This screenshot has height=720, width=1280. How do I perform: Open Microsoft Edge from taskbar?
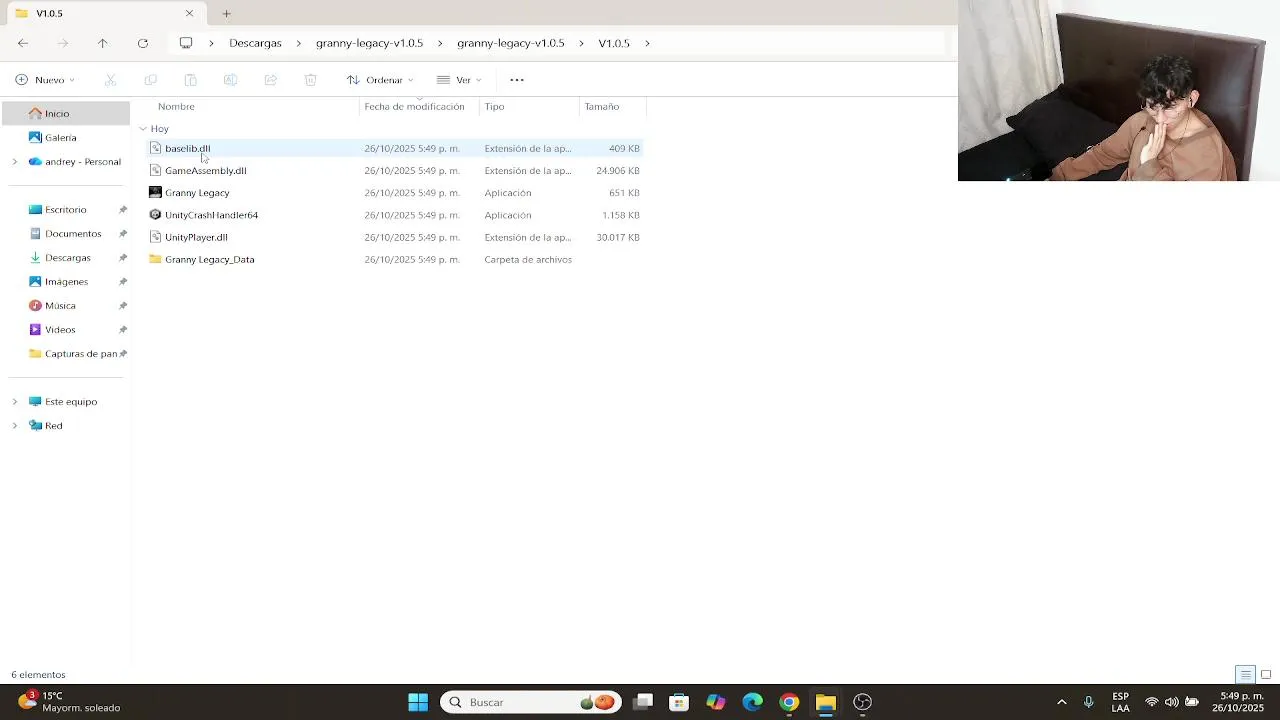click(752, 702)
